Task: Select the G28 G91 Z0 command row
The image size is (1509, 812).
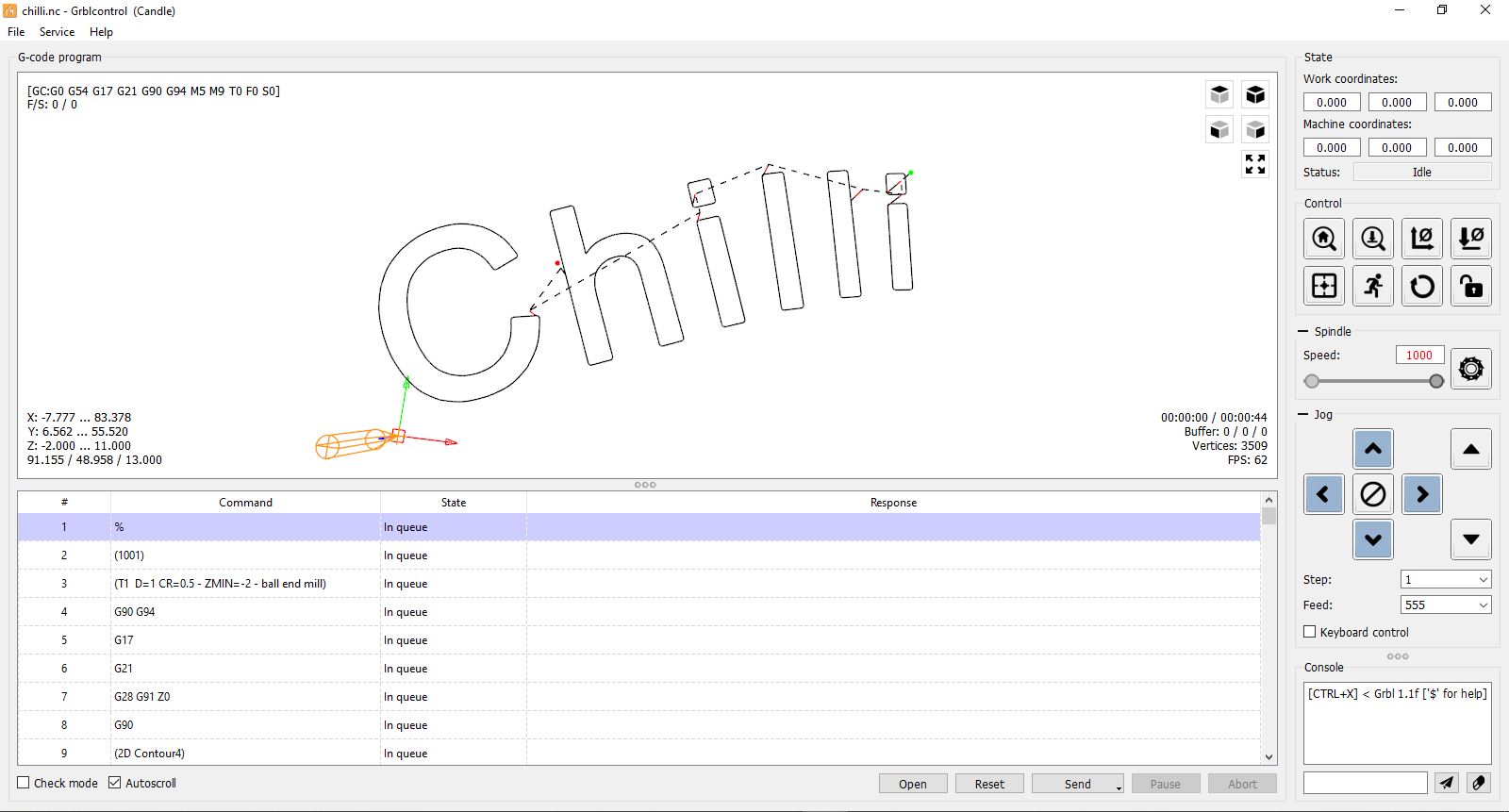Action: coord(638,696)
